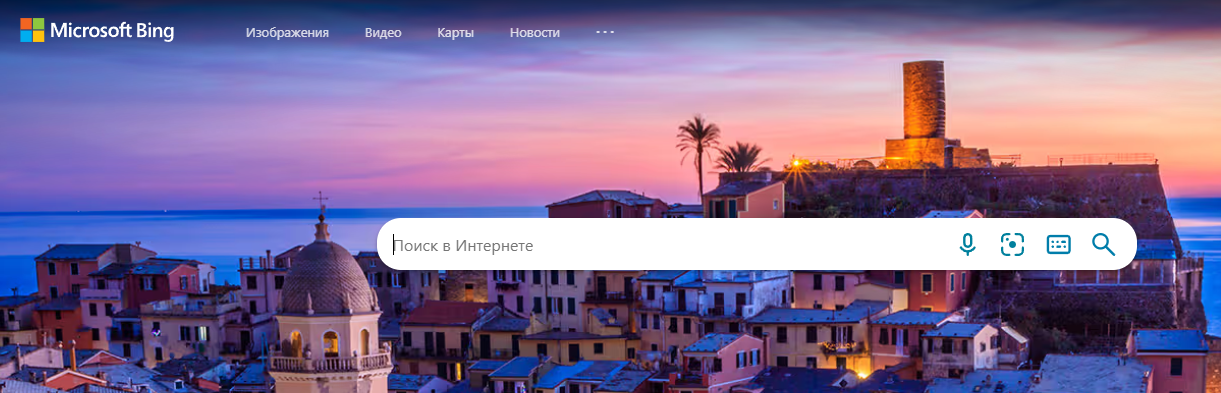Click the sea horizon in the wallpaper

coord(150,210)
